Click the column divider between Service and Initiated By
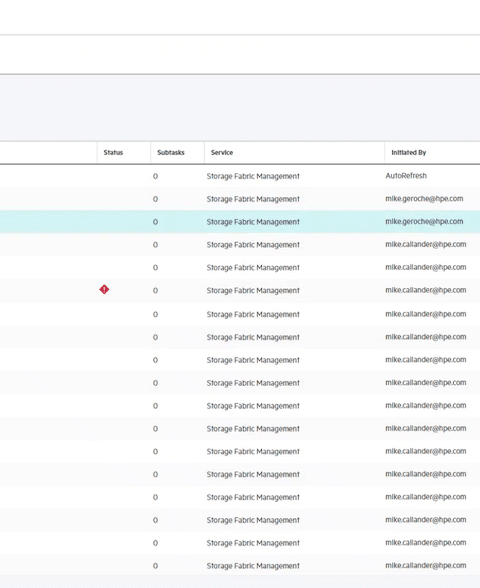This screenshot has width=480, height=588. 384,152
